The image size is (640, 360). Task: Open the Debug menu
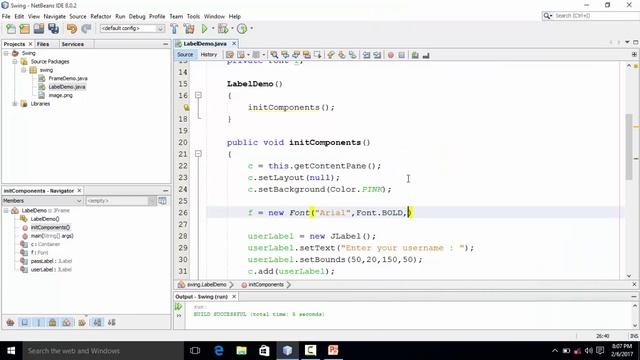click(137, 16)
